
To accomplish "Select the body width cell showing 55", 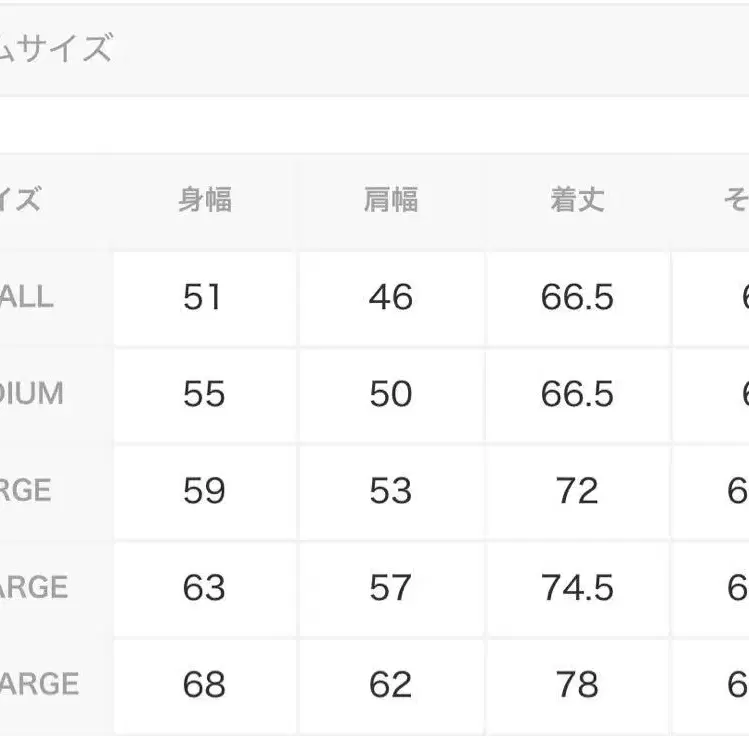I will pyautogui.click(x=204, y=395).
